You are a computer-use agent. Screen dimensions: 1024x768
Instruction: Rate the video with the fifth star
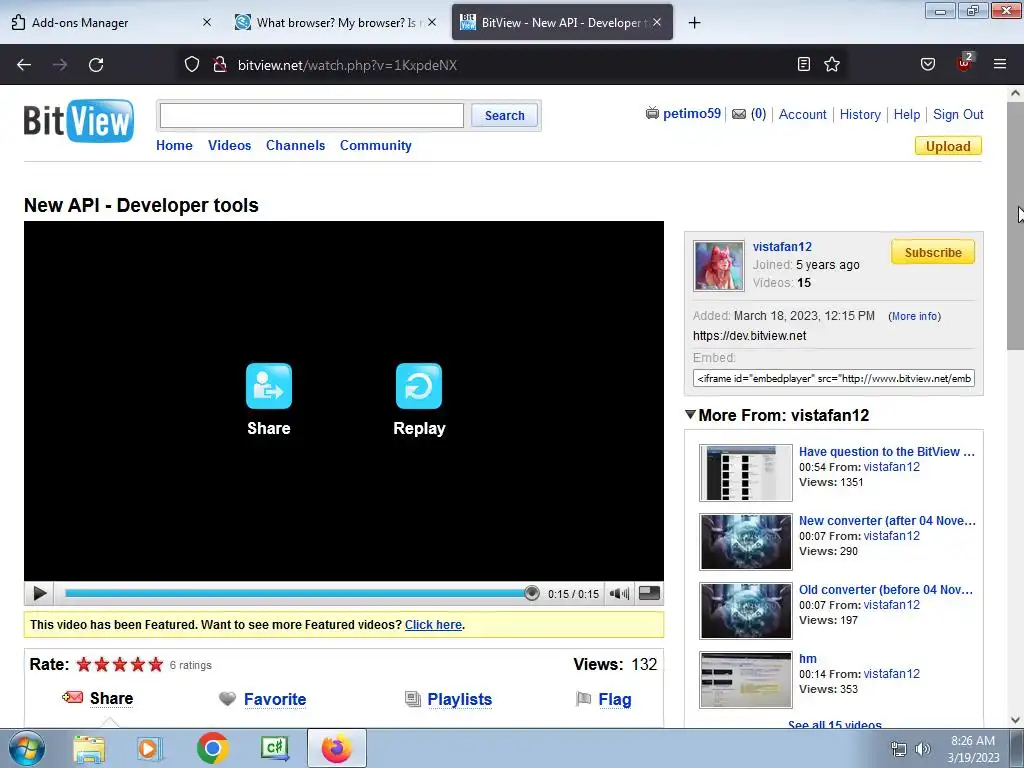point(155,665)
